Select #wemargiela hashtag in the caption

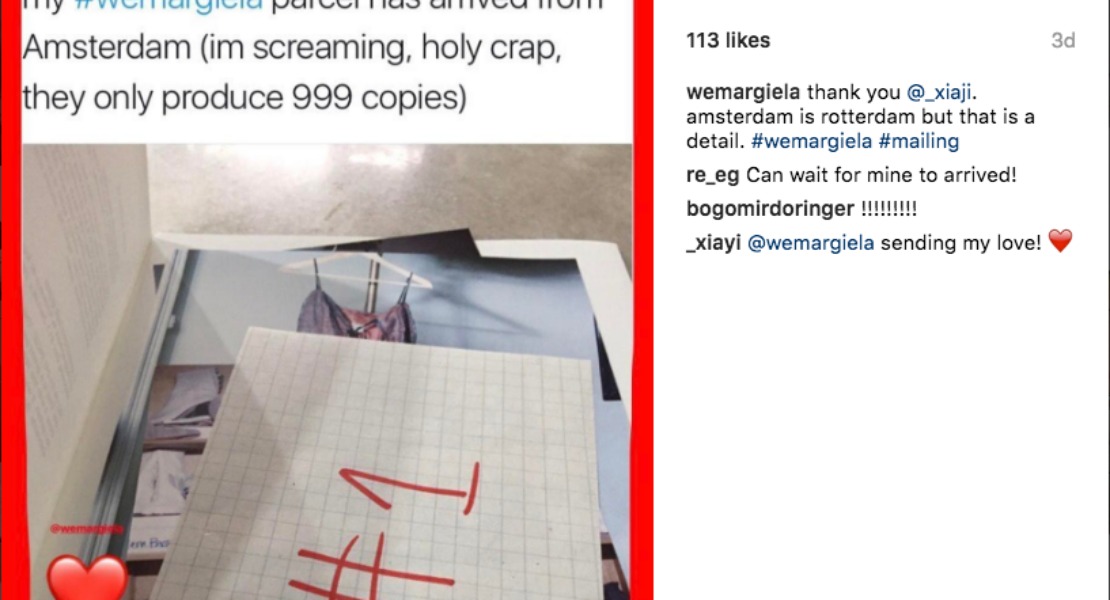tap(811, 142)
